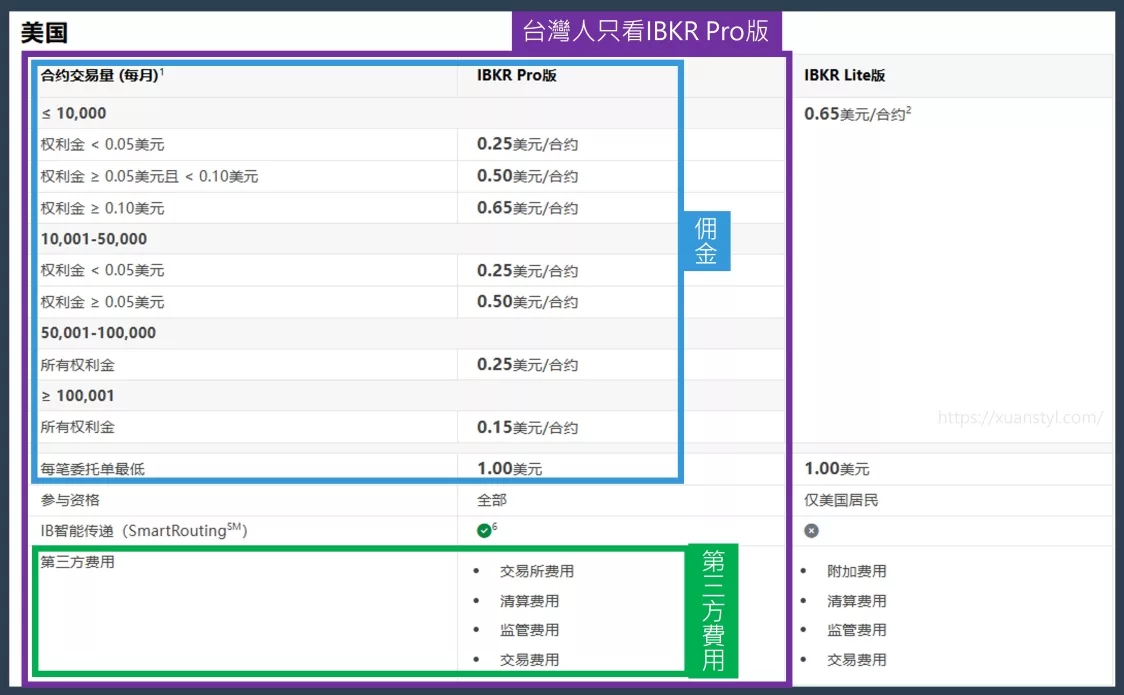Click 0.25美元/合约 in the 50,001-100,000 tier

[x=528, y=365]
